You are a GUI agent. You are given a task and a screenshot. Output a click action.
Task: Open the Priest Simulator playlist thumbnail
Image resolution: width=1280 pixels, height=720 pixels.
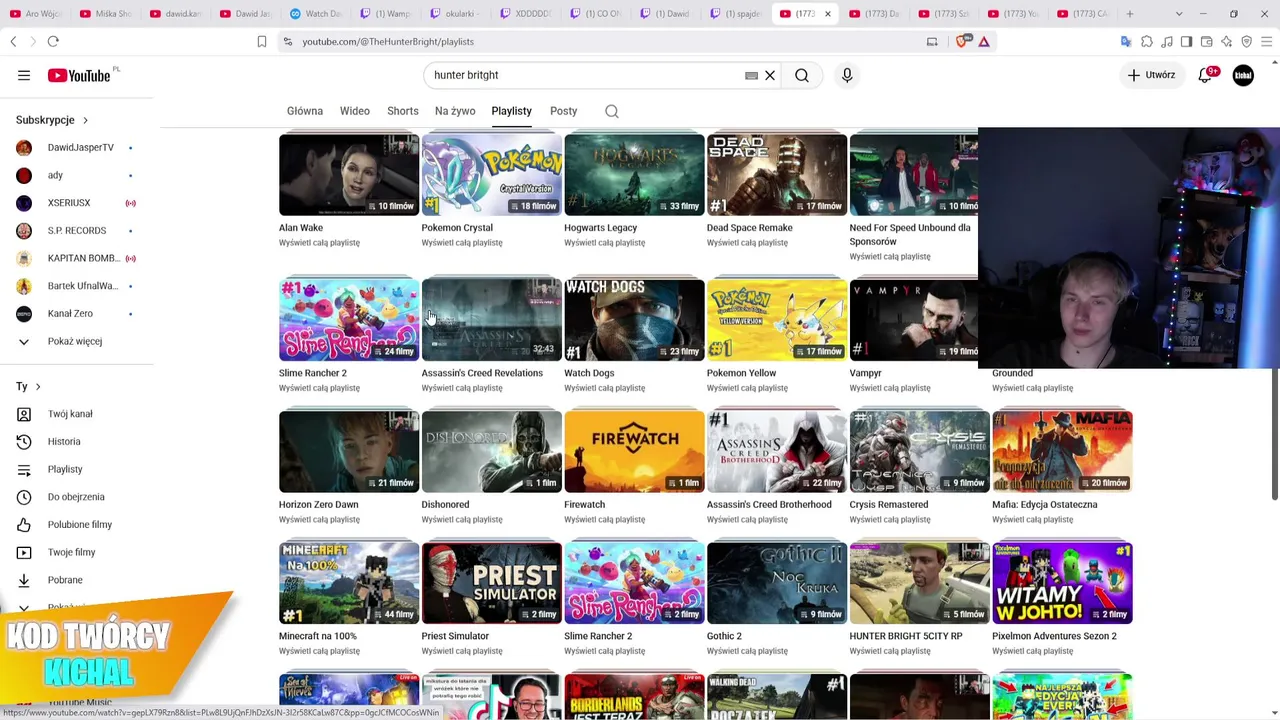pyautogui.click(x=491, y=583)
